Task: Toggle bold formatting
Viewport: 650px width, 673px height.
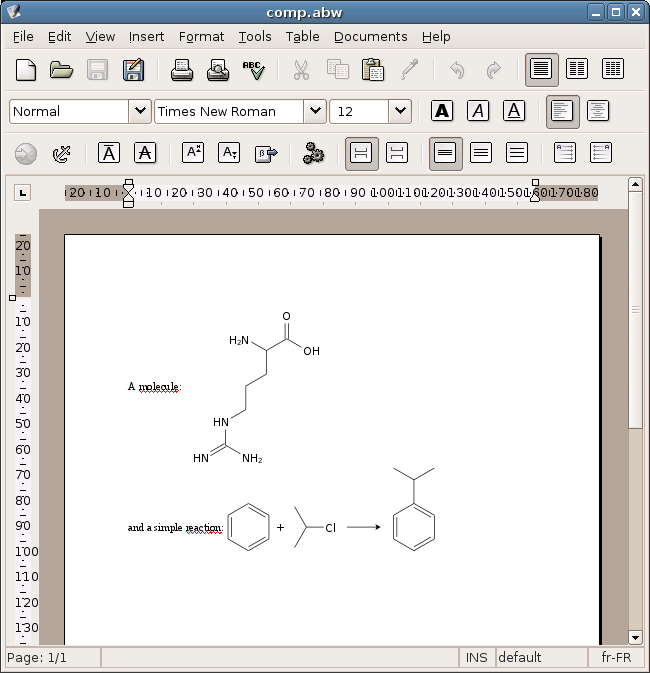Action: coord(442,111)
